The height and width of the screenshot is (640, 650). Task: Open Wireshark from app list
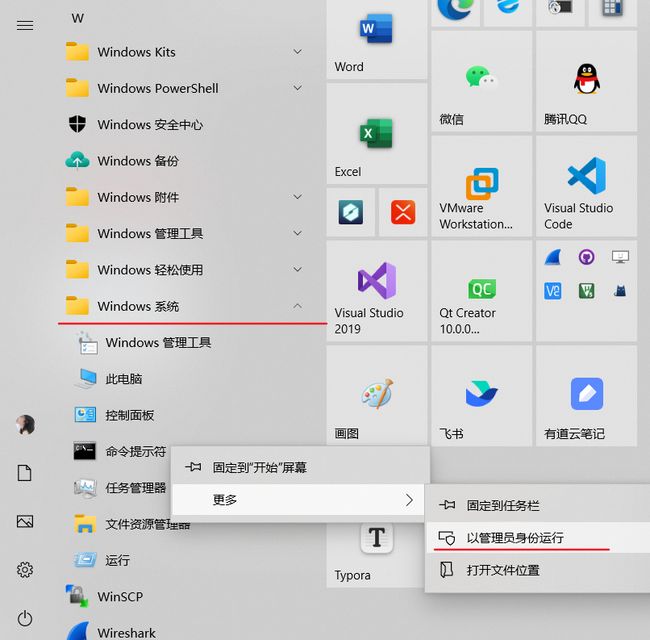184,630
